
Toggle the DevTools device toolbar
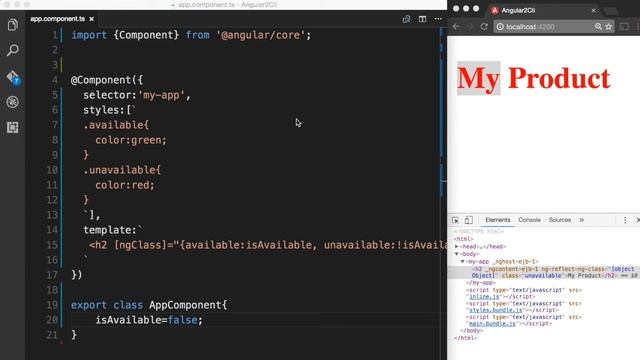pos(469,220)
